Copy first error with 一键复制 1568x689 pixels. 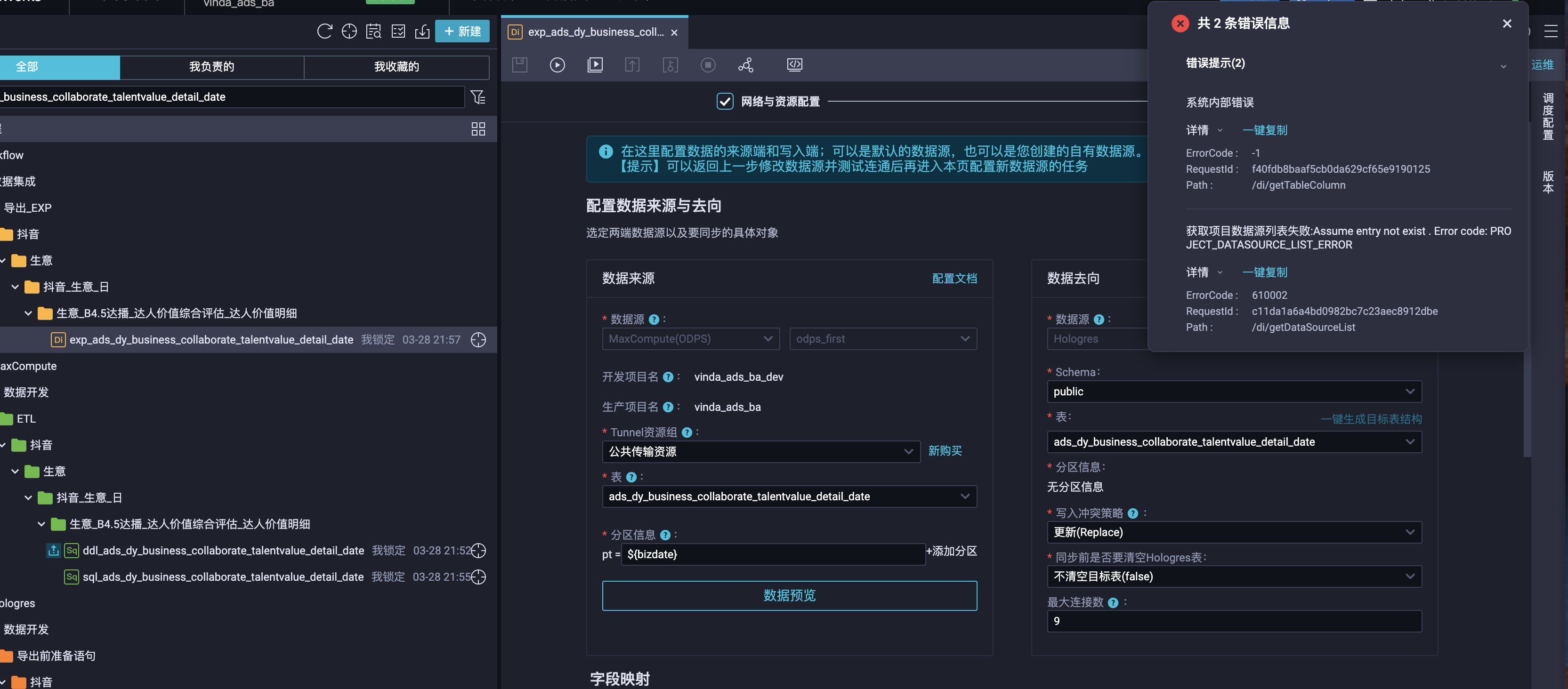coord(1265,131)
